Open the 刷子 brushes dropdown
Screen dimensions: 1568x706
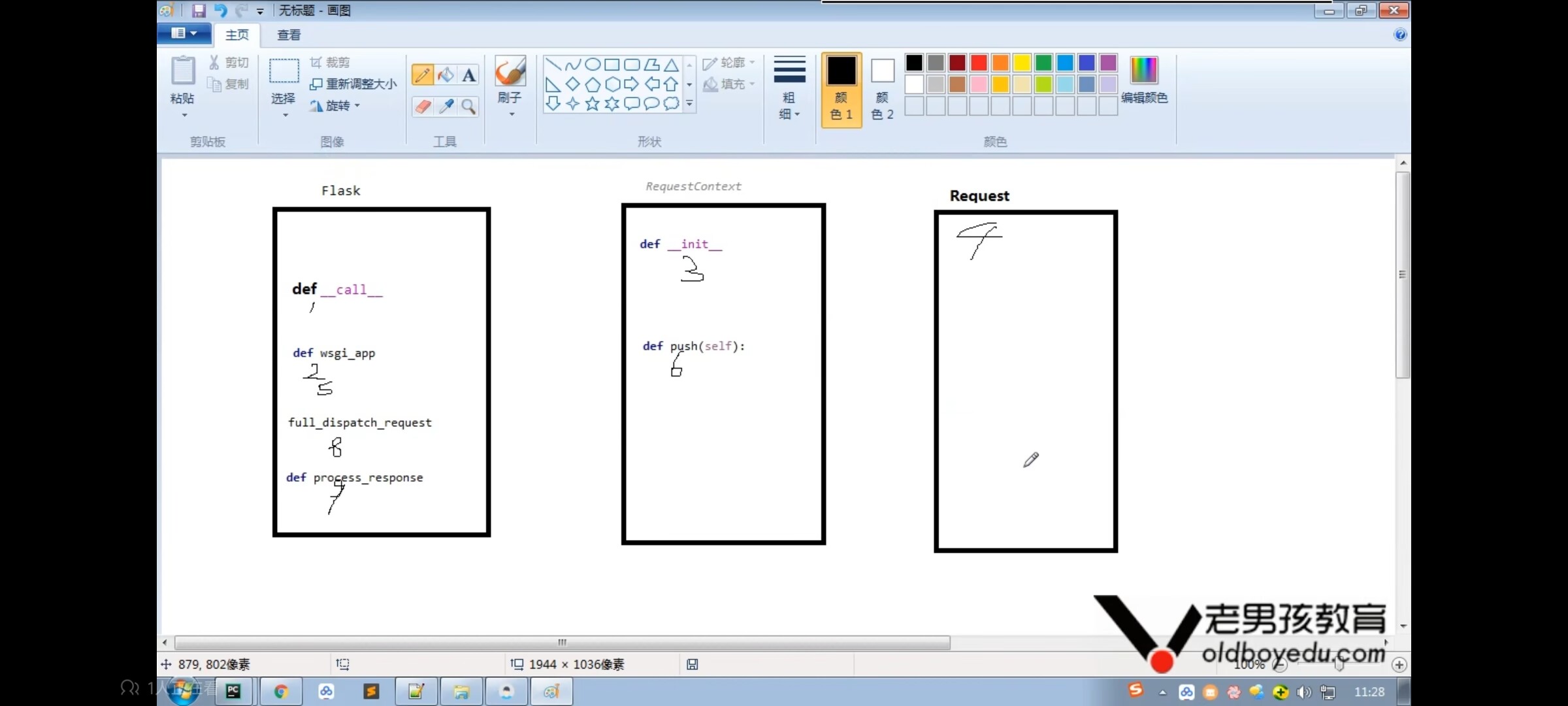click(510, 105)
